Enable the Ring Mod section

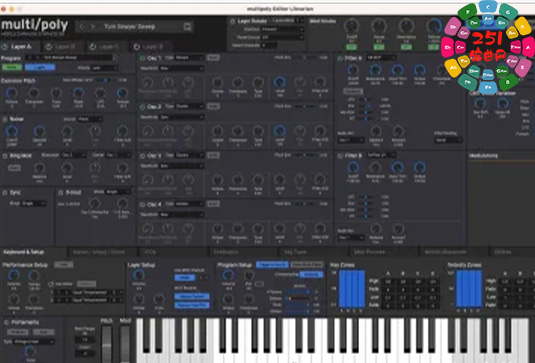[x=5, y=156]
